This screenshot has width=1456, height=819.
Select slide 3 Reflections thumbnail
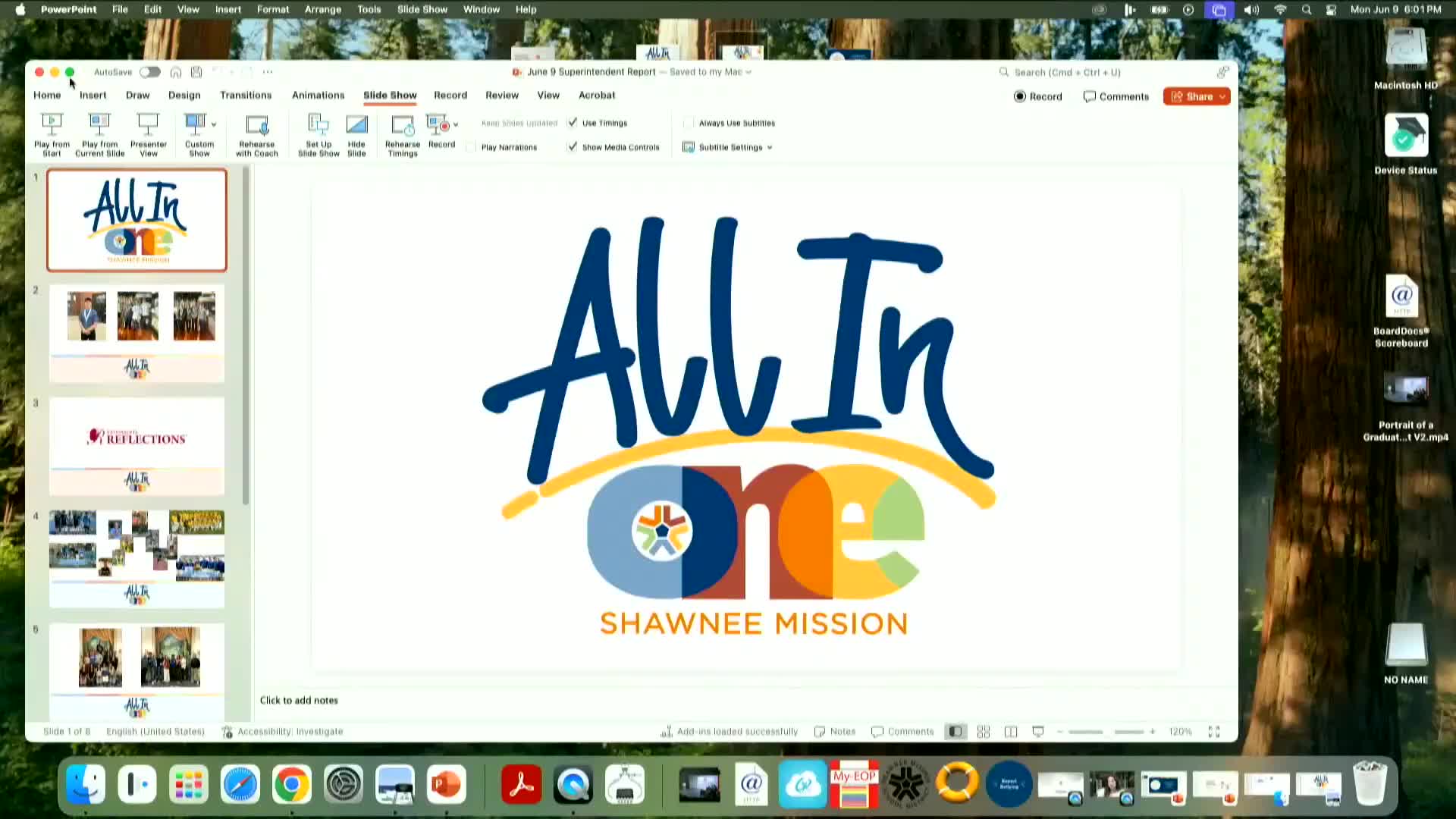[137, 447]
